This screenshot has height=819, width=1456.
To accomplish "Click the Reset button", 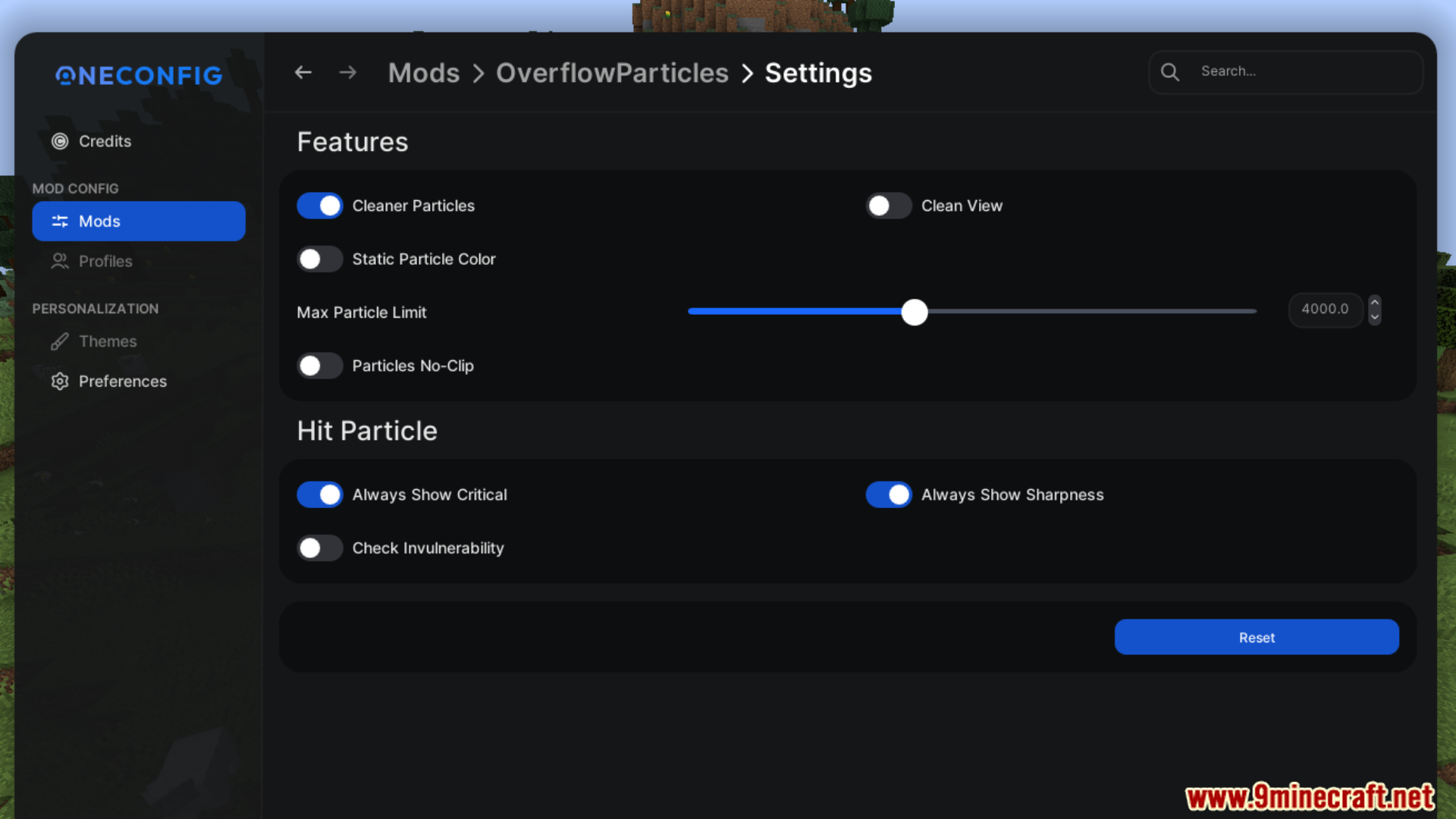I will (x=1257, y=637).
